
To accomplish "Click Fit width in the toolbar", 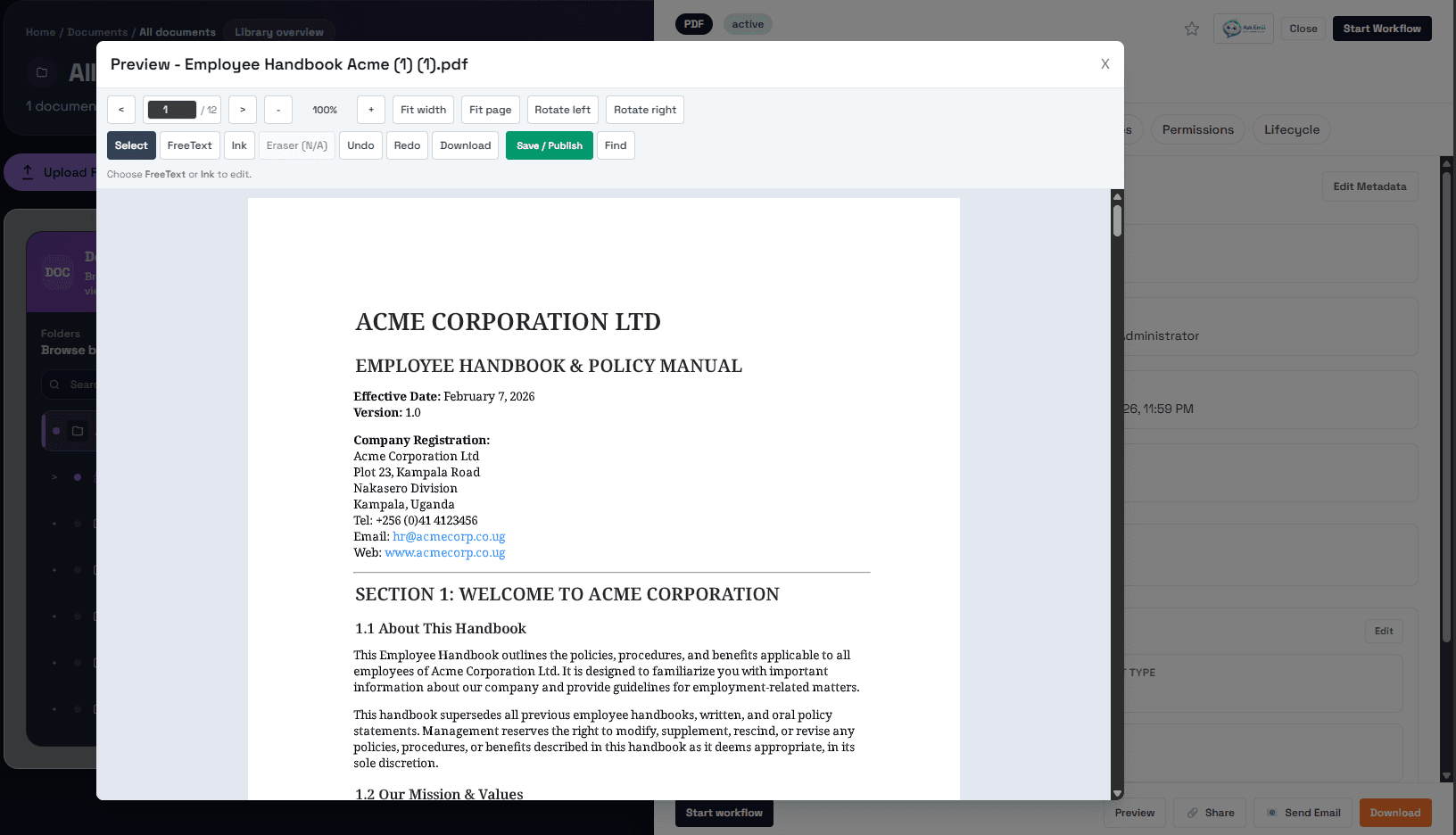I will [x=423, y=110].
